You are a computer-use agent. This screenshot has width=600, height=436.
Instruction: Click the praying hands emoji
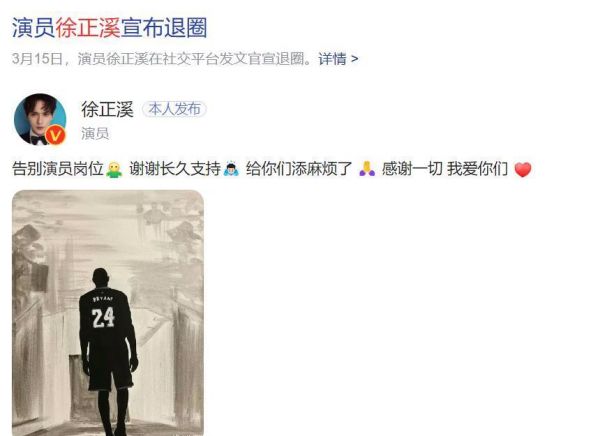pos(367,169)
